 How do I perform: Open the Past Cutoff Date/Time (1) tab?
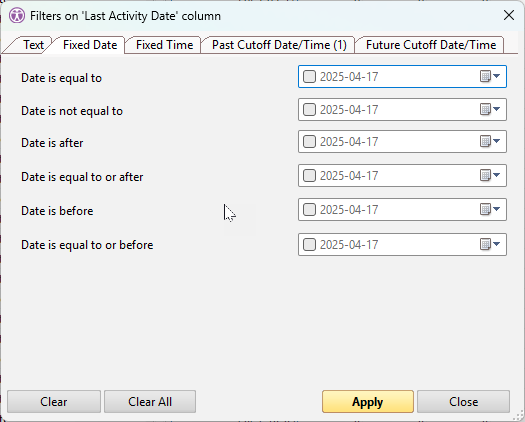click(279, 45)
